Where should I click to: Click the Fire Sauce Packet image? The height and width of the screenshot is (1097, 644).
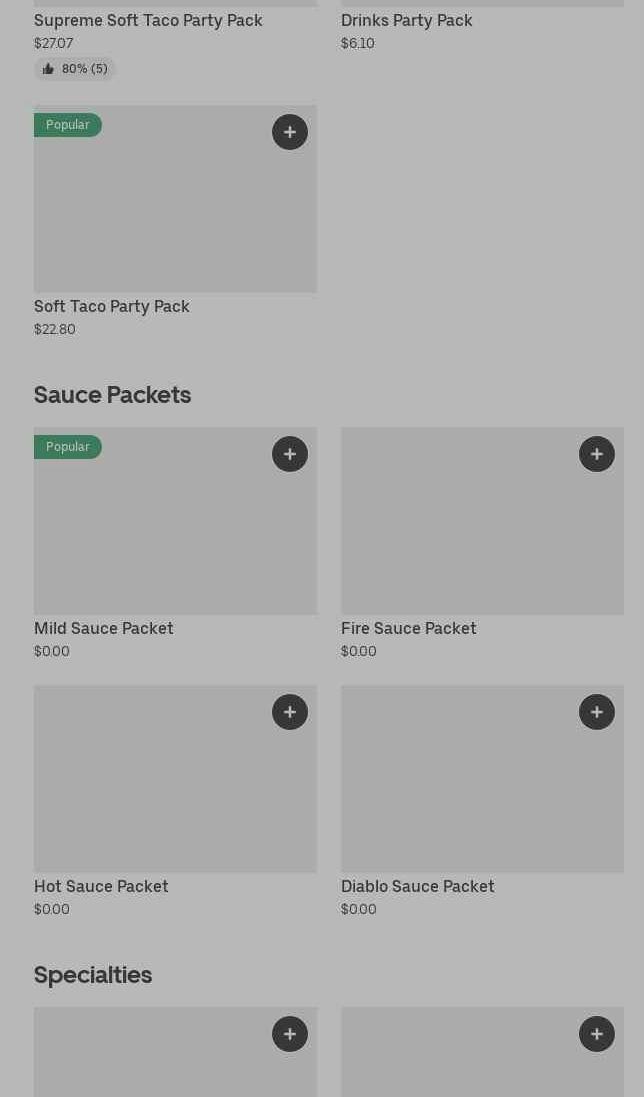[482, 530]
